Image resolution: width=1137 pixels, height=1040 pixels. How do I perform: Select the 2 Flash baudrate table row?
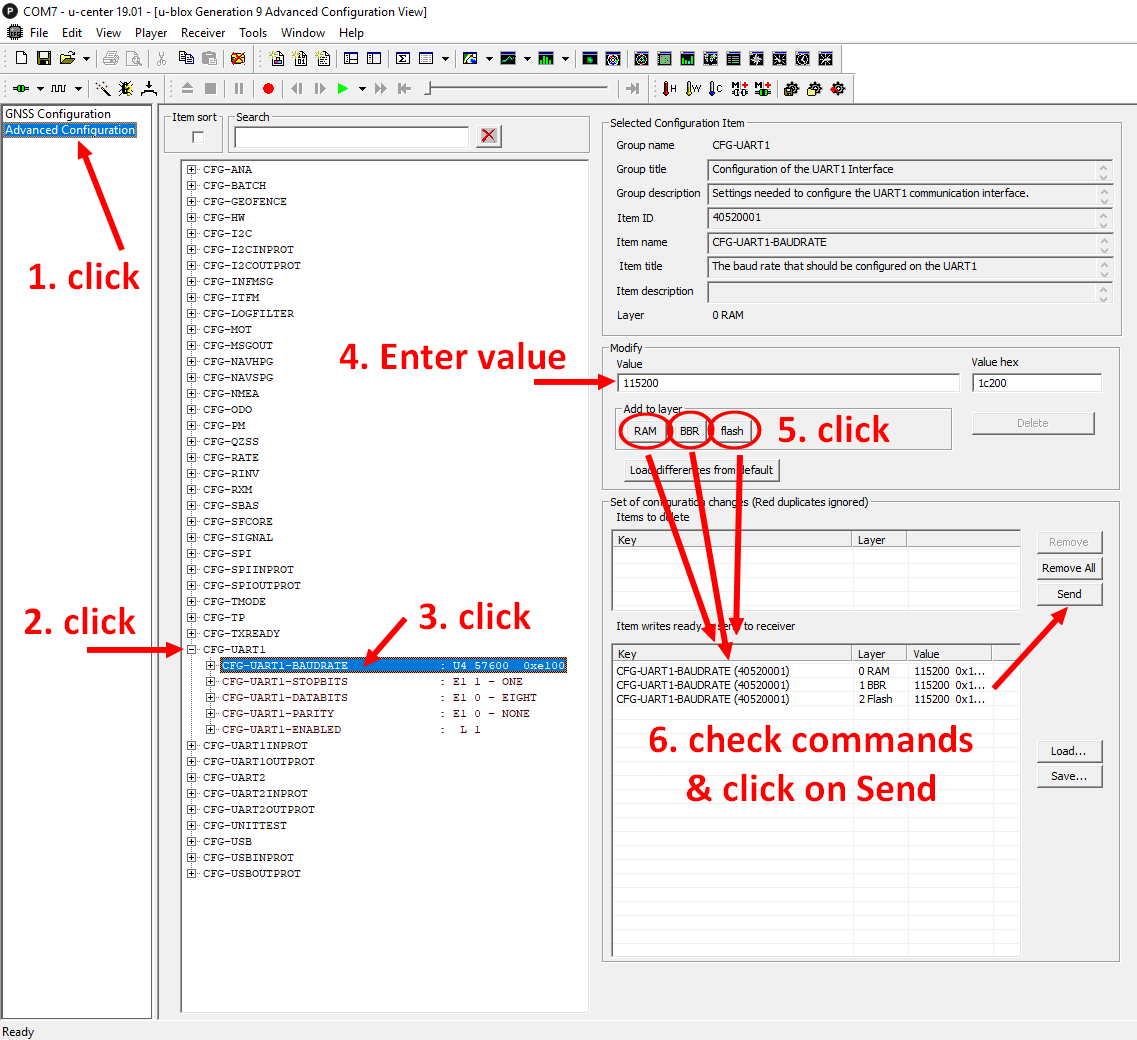tap(801, 699)
